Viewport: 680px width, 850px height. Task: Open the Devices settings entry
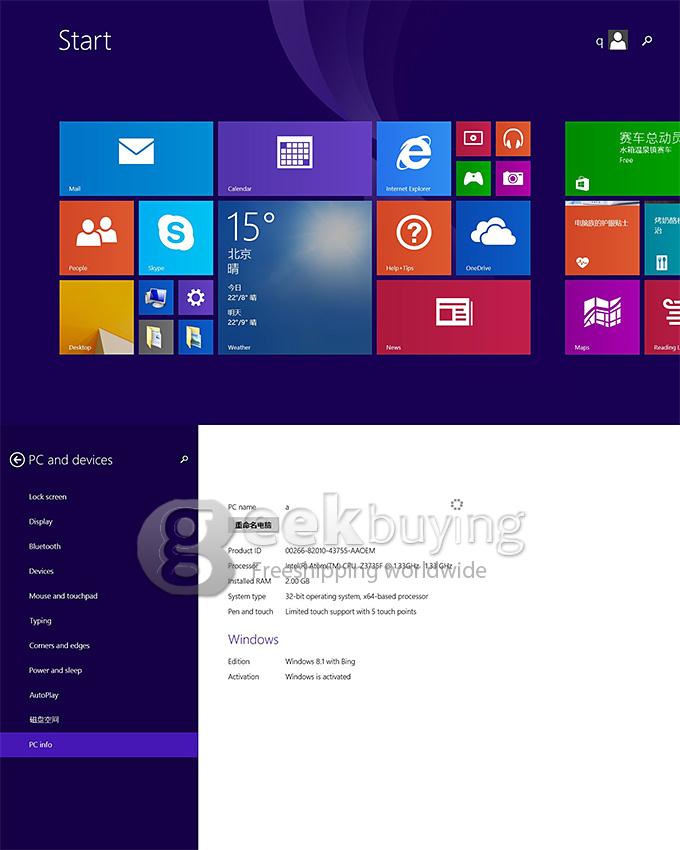point(41,571)
